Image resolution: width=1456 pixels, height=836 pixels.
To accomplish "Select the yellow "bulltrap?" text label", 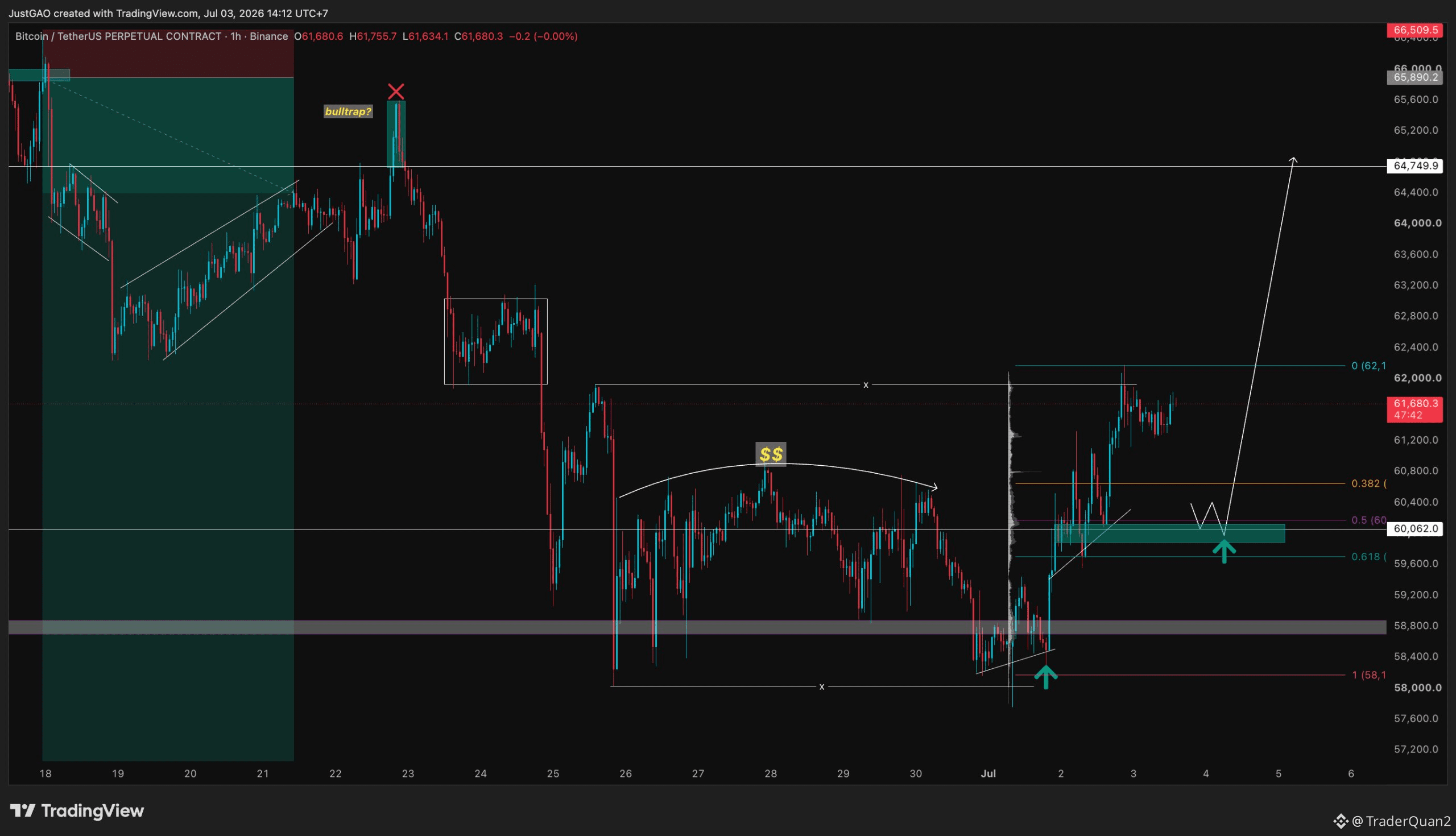I will tap(348, 111).
